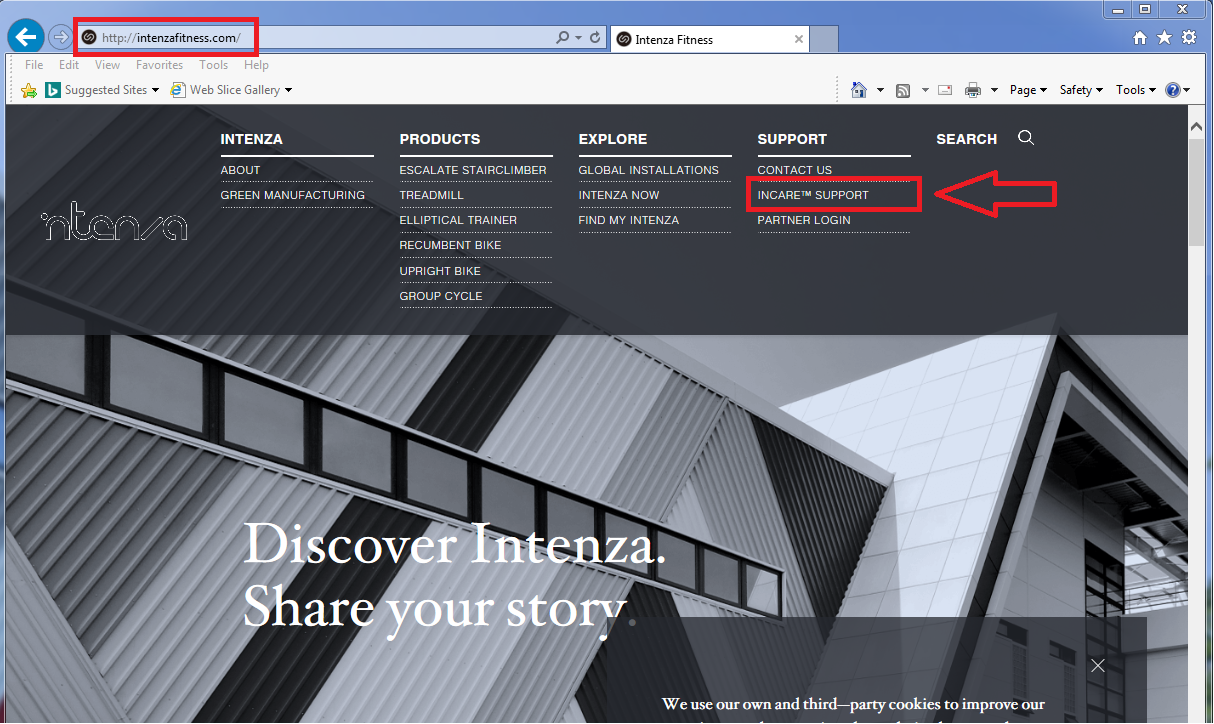Open the INTENZA NOW link
The width and height of the screenshot is (1214, 724).
click(x=619, y=195)
